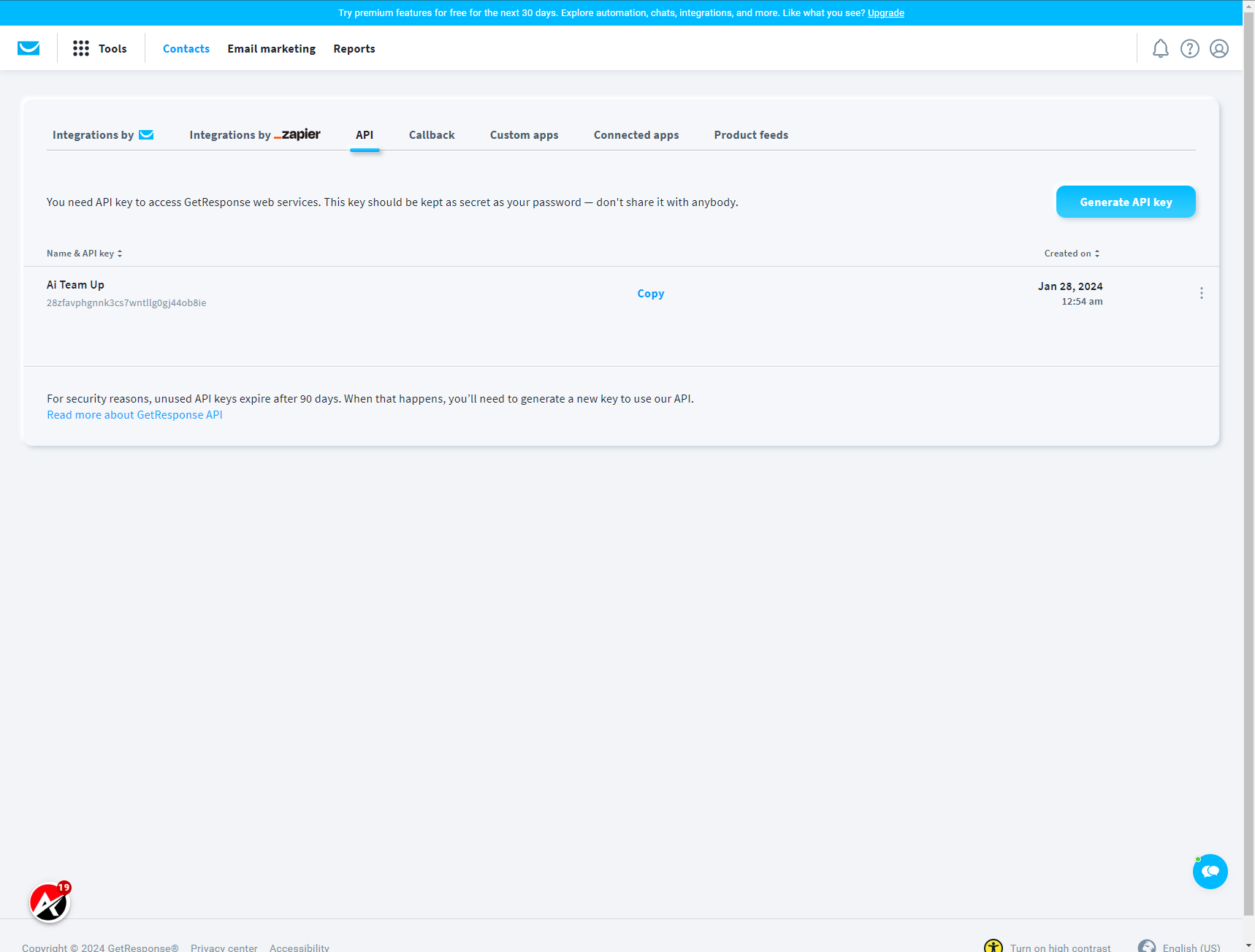This screenshot has width=1255, height=952.
Task: Switch to Integrations by Zapier tab
Action: 255,134
